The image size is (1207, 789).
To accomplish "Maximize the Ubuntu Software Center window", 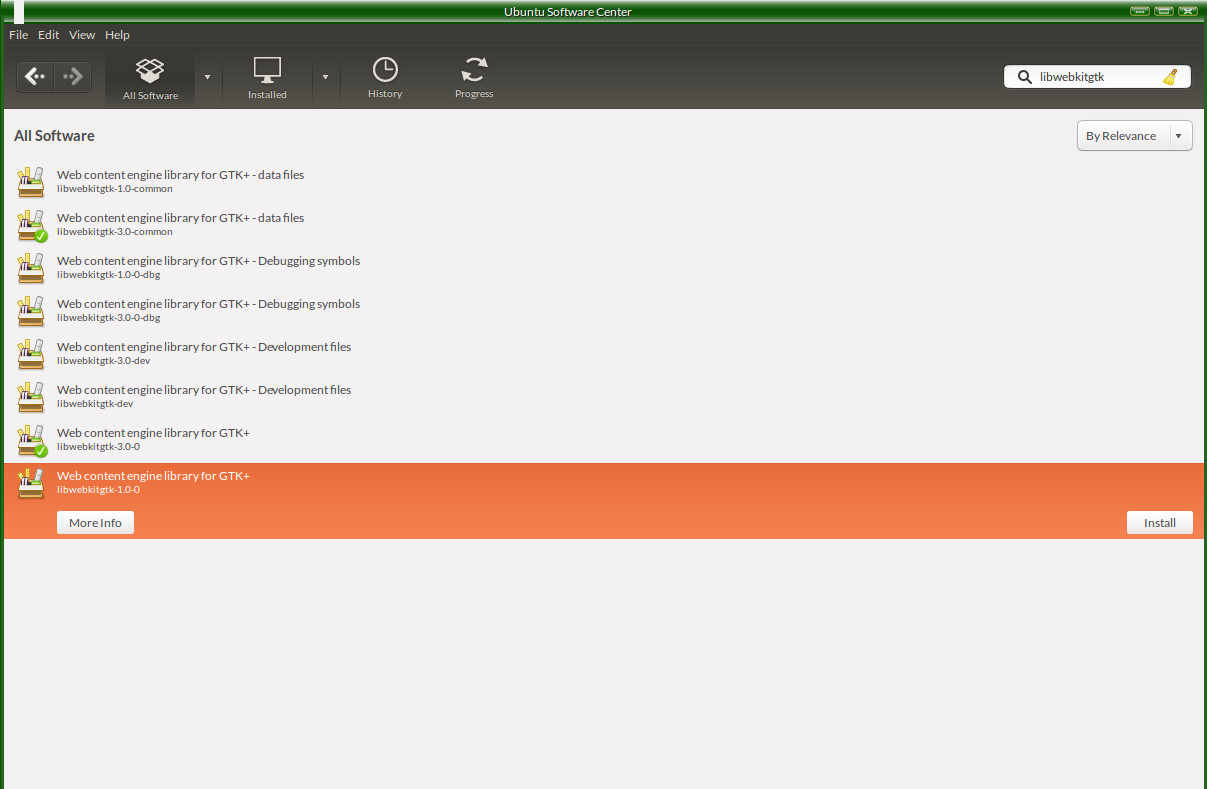I will coord(1164,11).
